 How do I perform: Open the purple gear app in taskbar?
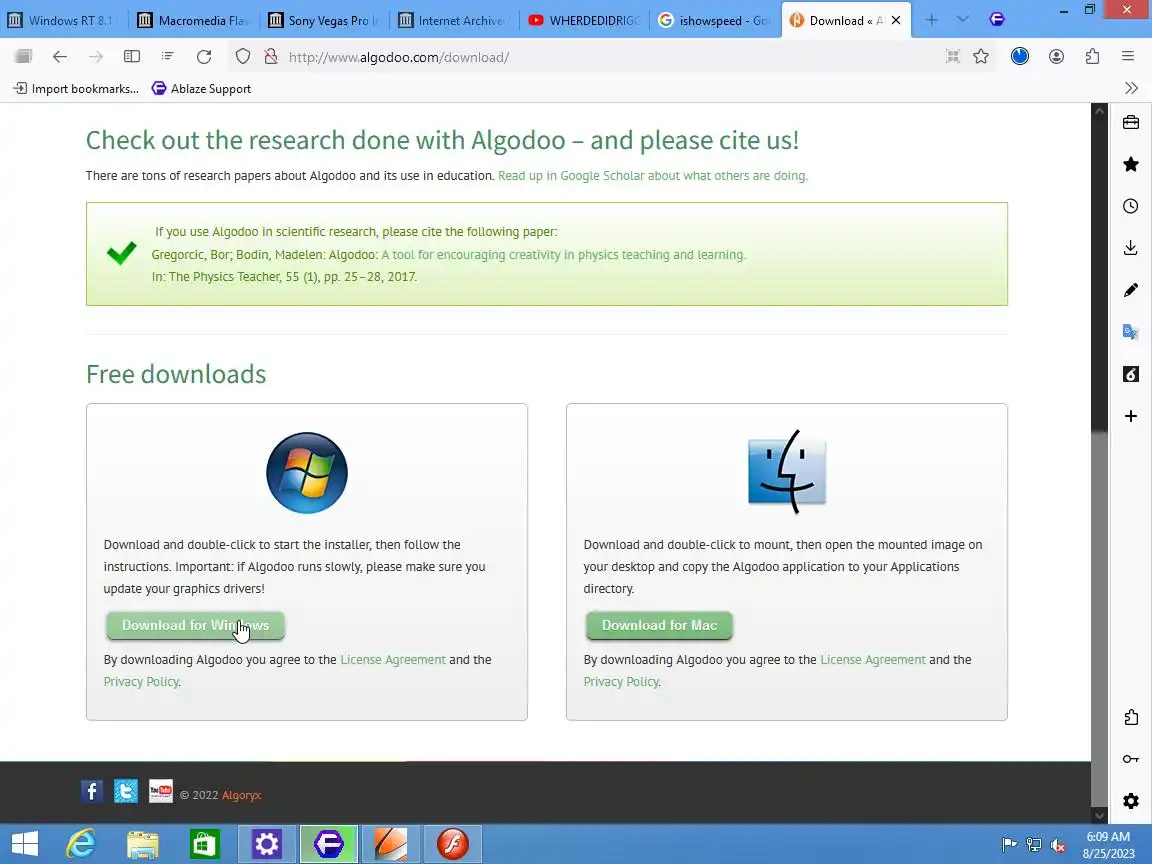click(267, 843)
